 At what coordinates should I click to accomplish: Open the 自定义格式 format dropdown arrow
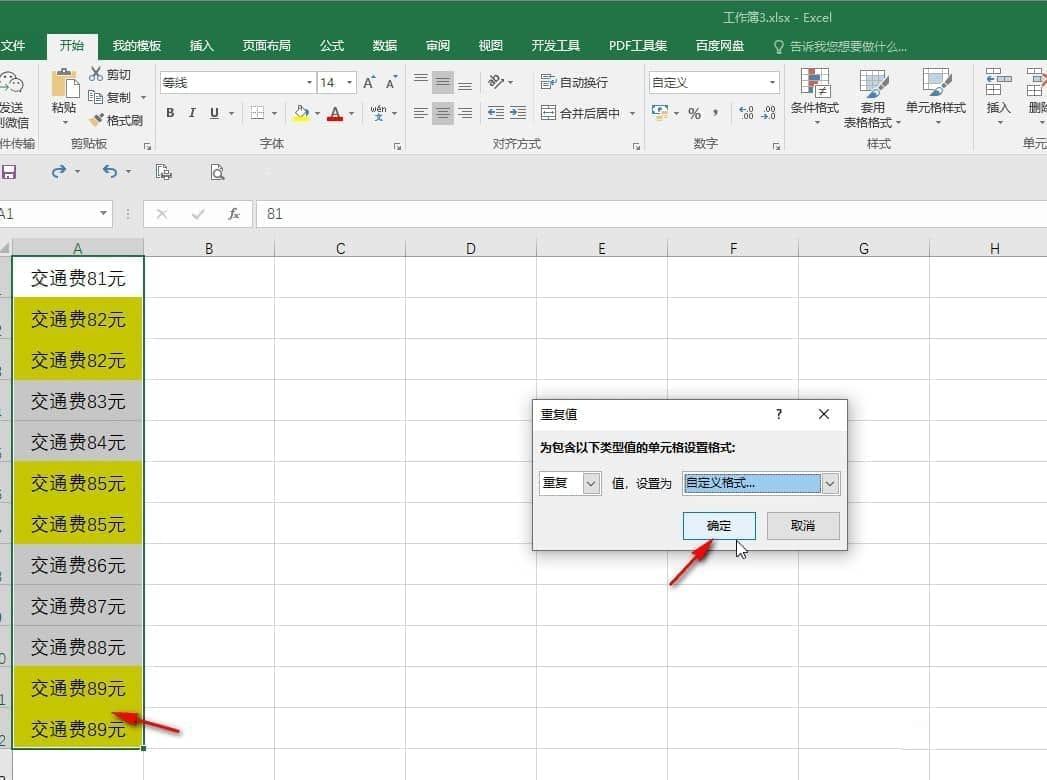tap(829, 483)
